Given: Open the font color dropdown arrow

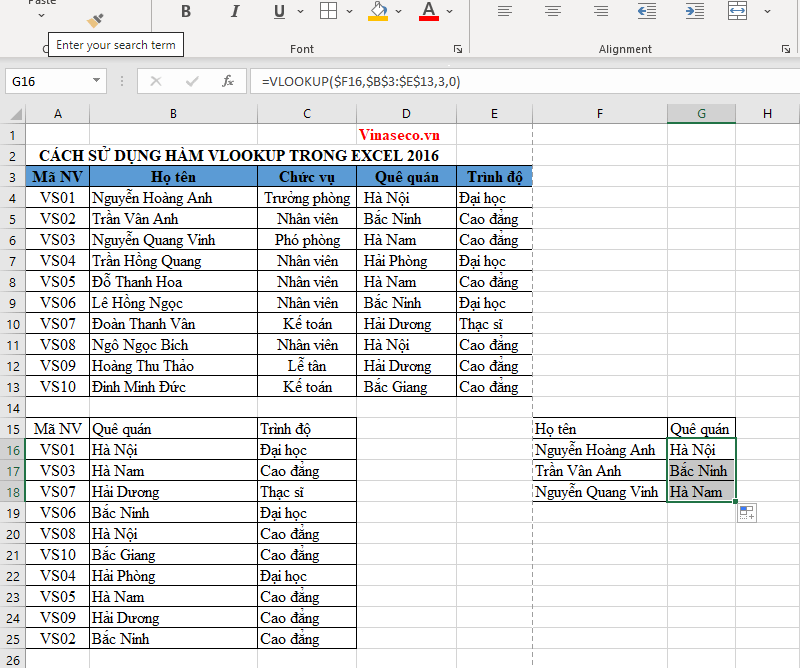Looking at the screenshot, I should click(450, 12).
